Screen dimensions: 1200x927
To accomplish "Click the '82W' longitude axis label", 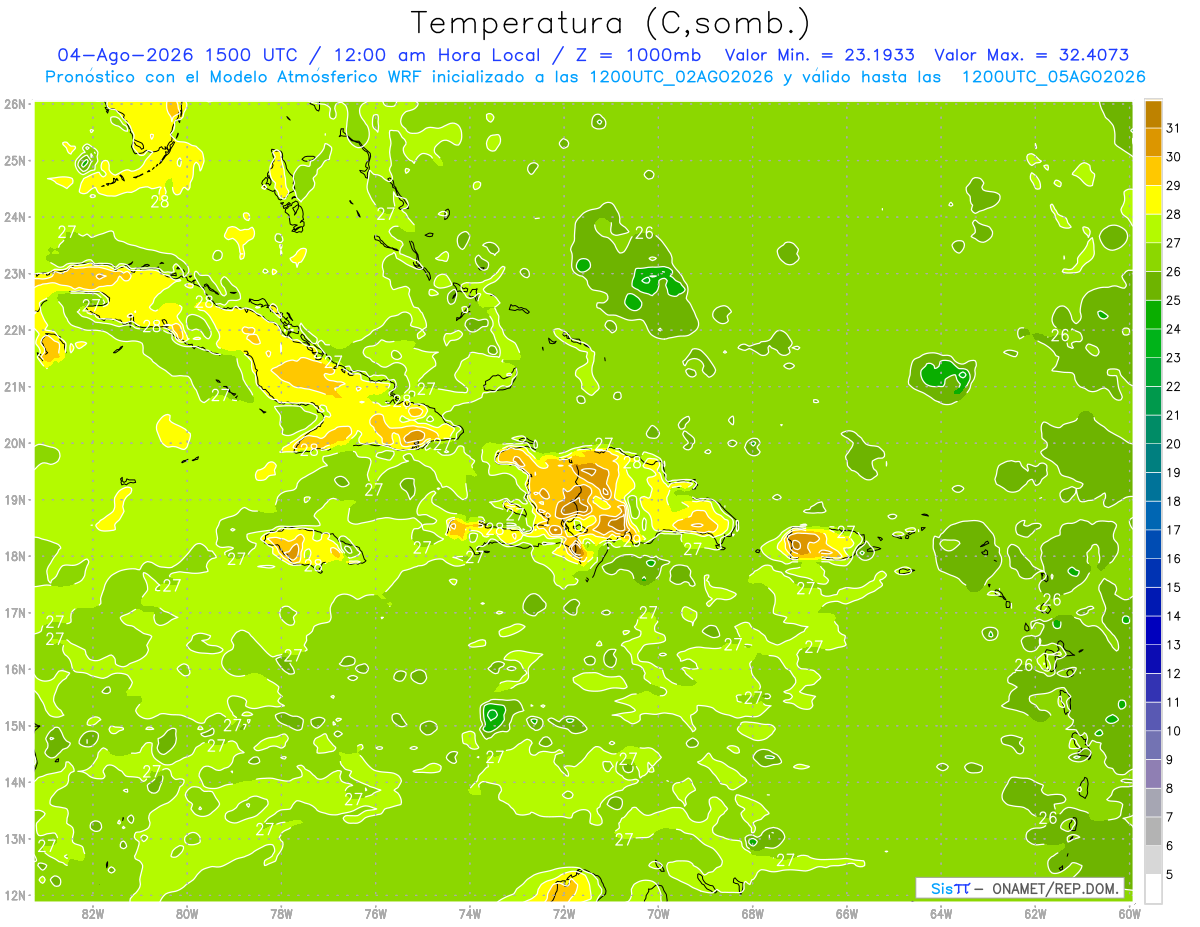I will click(x=93, y=914).
